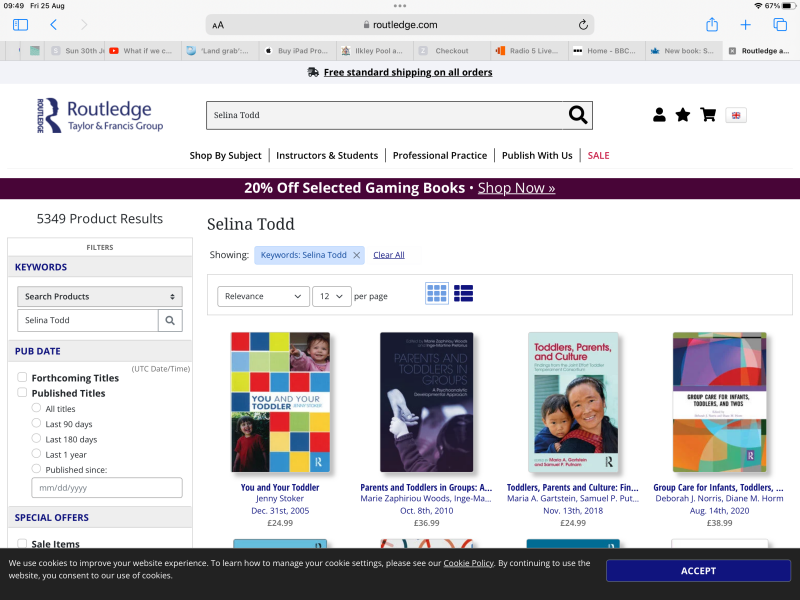Open the three-dots multitasking menu at top

coord(400,6)
